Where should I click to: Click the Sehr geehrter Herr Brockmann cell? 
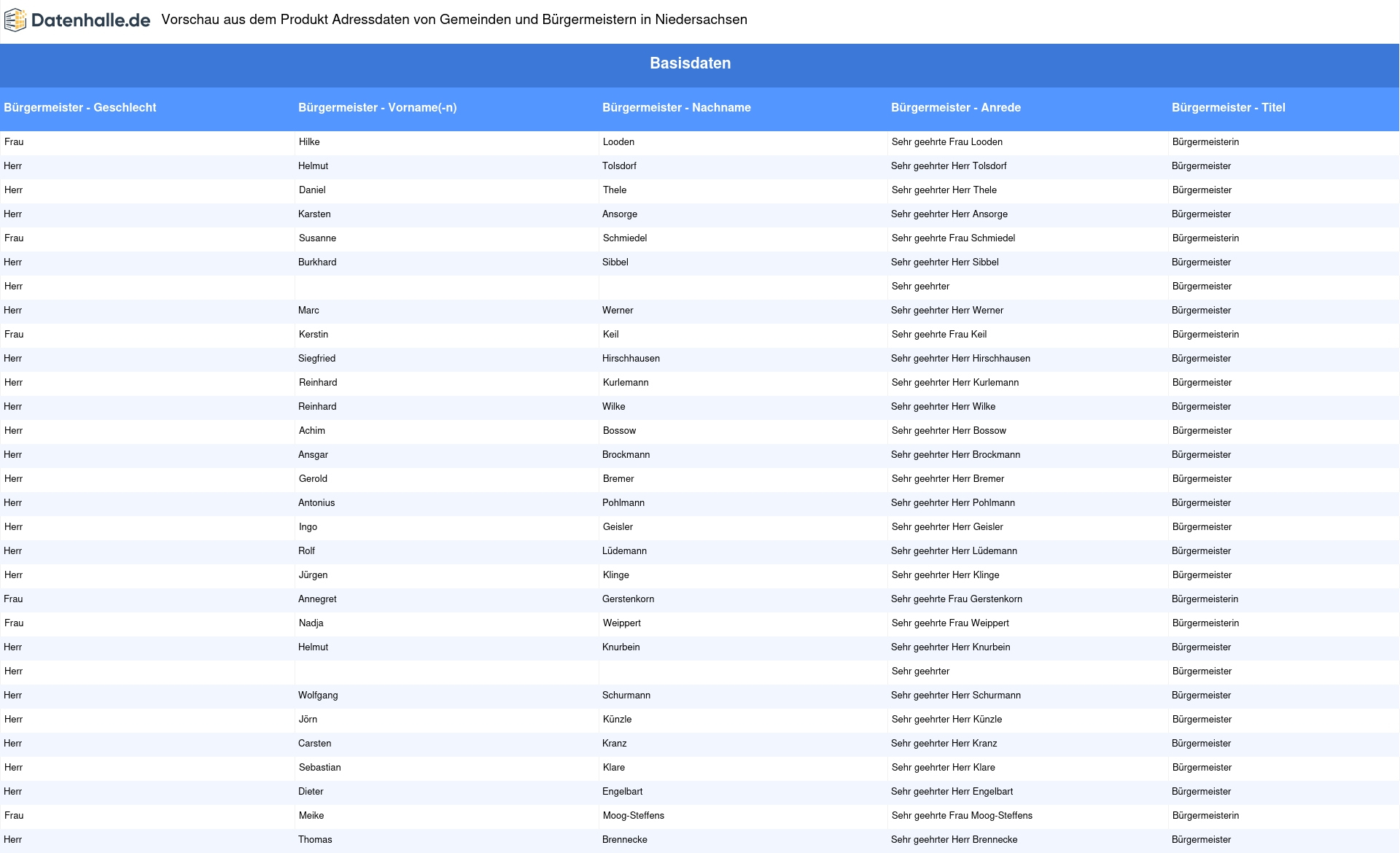(955, 455)
